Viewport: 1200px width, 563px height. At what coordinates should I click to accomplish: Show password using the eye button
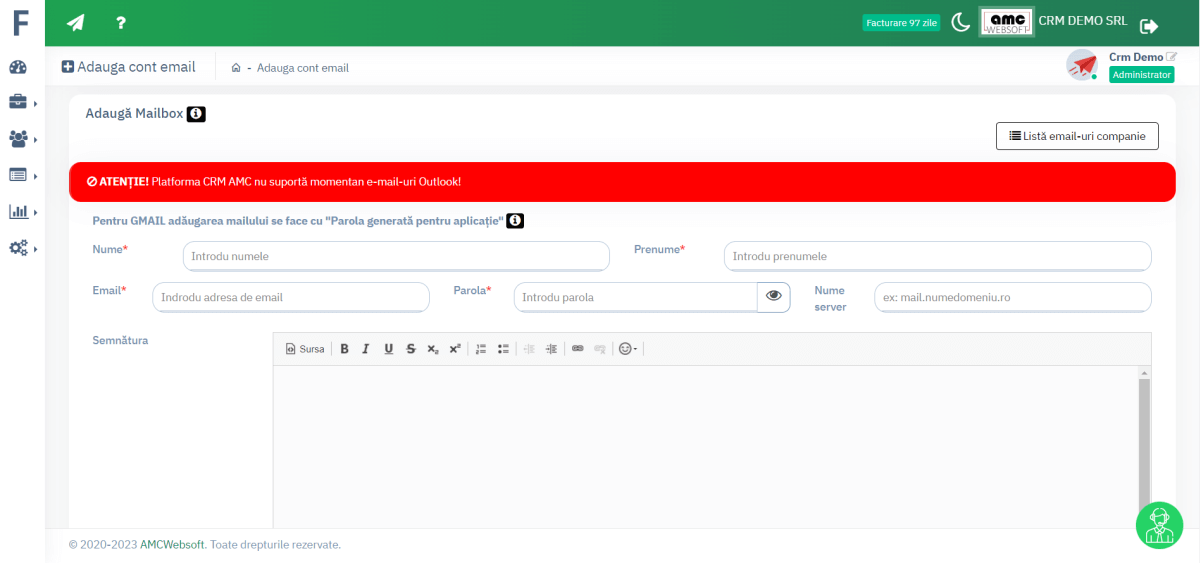pos(774,297)
